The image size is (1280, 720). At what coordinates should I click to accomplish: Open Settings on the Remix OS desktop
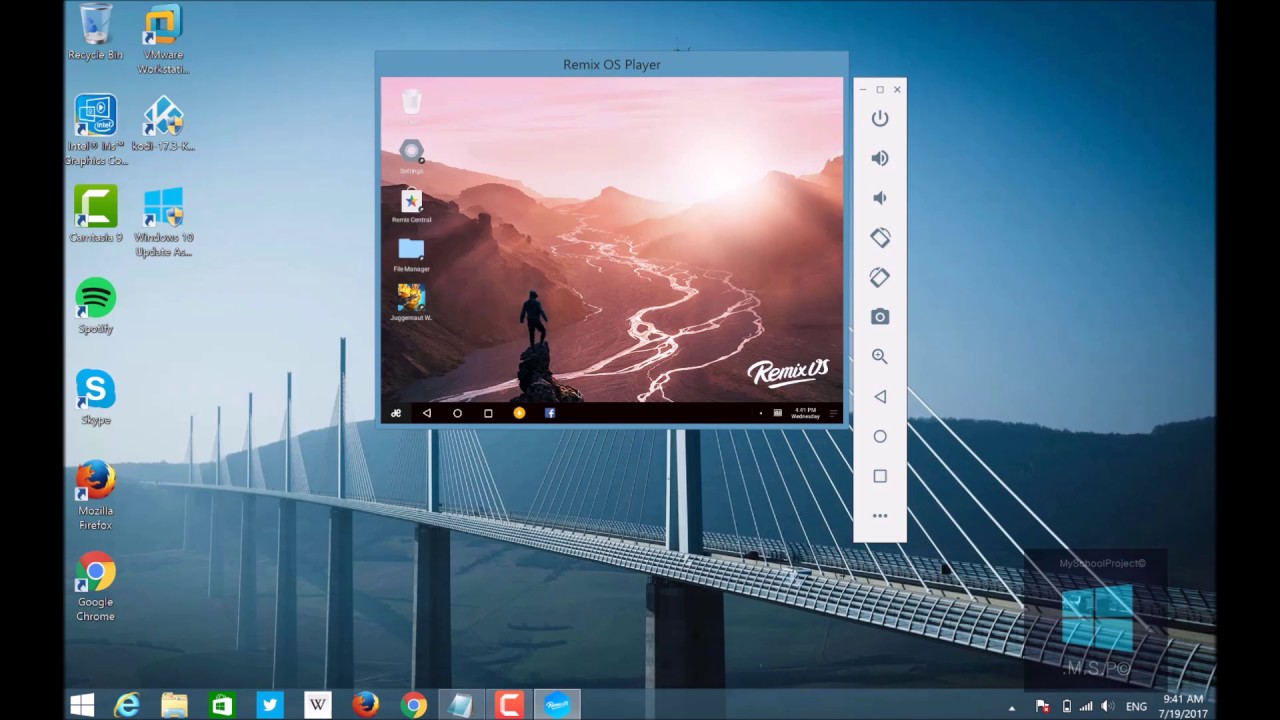(411, 157)
